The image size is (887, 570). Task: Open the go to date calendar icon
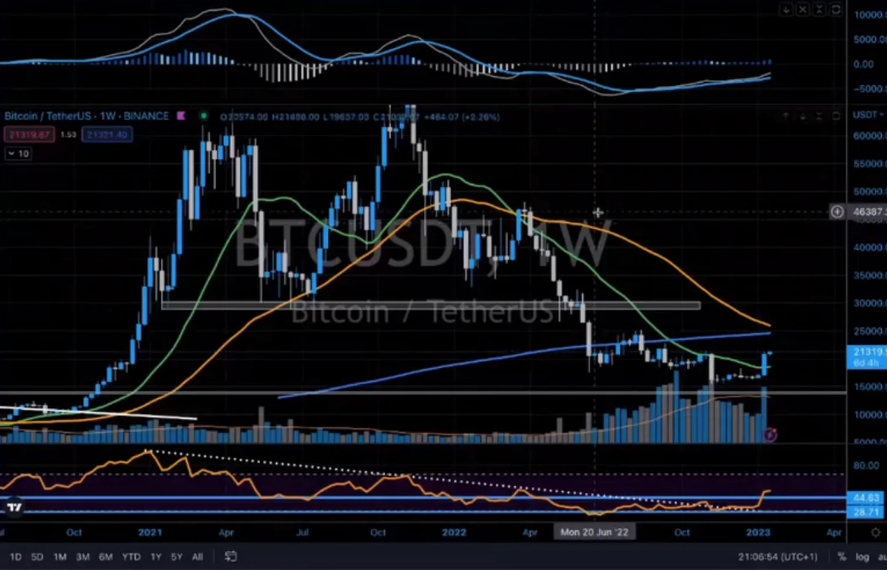(x=231, y=556)
